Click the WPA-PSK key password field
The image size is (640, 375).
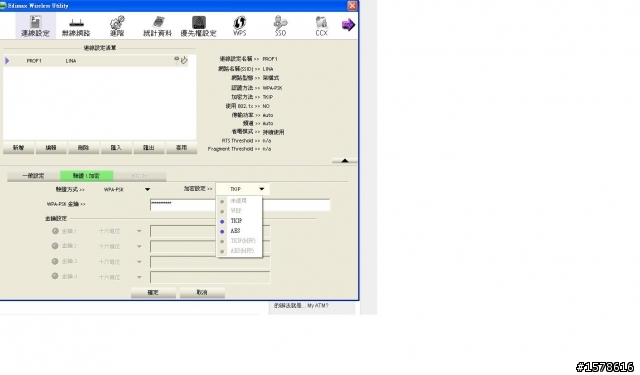(240, 205)
